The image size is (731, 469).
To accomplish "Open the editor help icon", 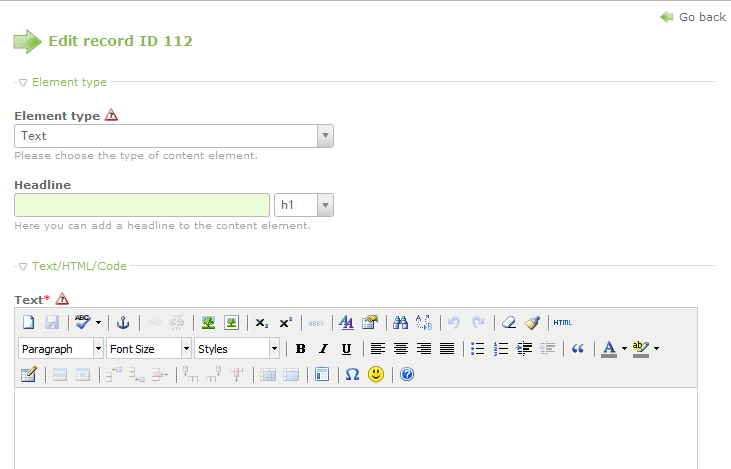I will coord(407,375).
